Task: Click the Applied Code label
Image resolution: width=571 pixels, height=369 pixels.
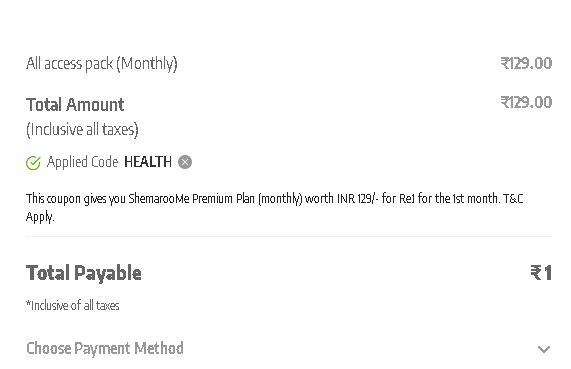Action: [83, 162]
